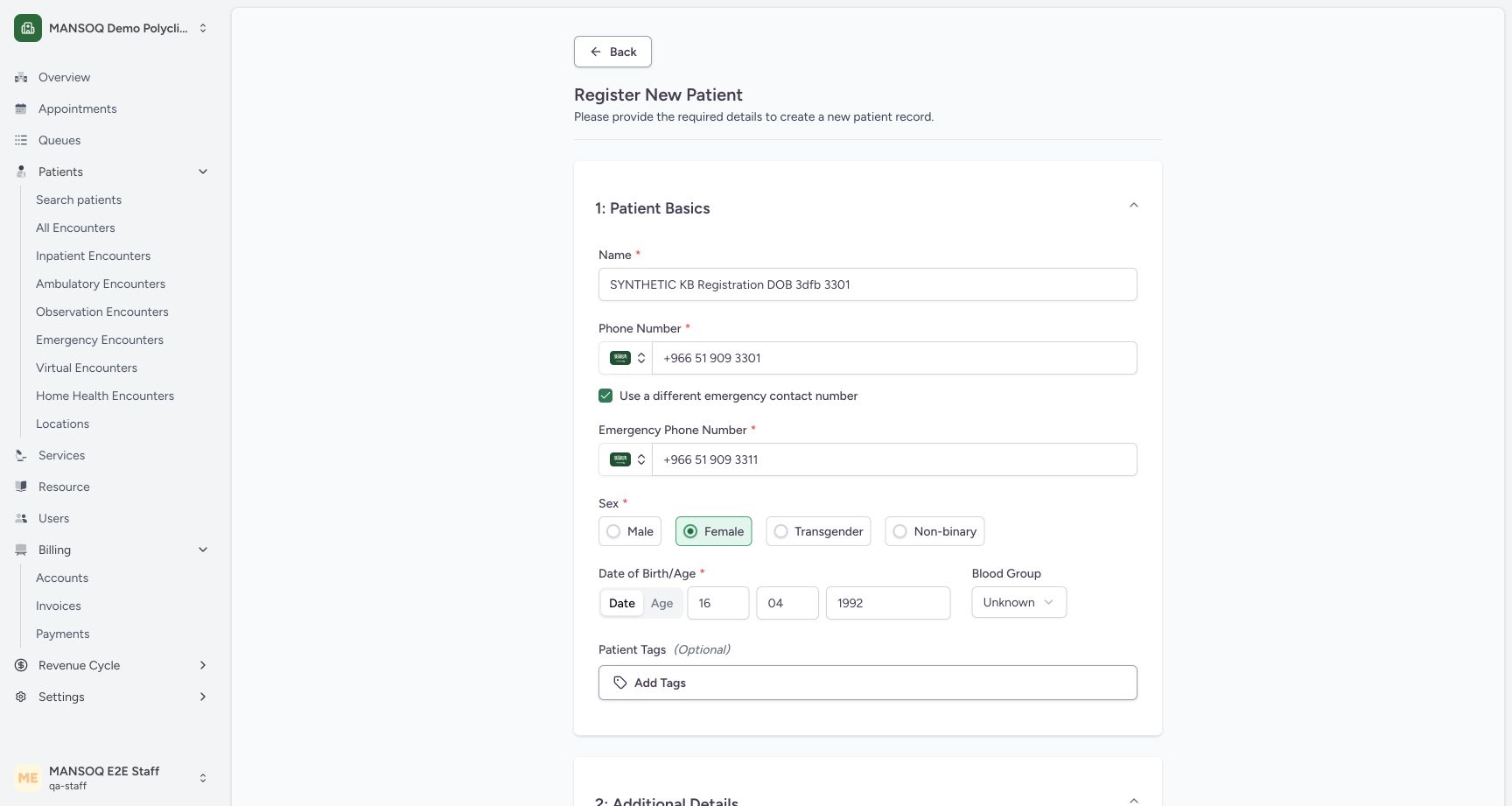The image size is (1512, 806).
Task: Click the Appointments calendar icon
Action: (21, 109)
